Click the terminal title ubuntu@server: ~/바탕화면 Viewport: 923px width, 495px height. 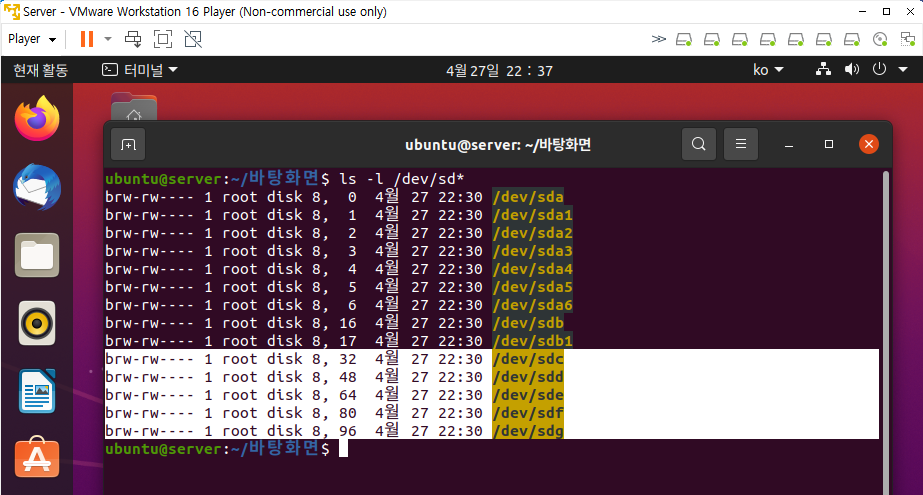(498, 145)
